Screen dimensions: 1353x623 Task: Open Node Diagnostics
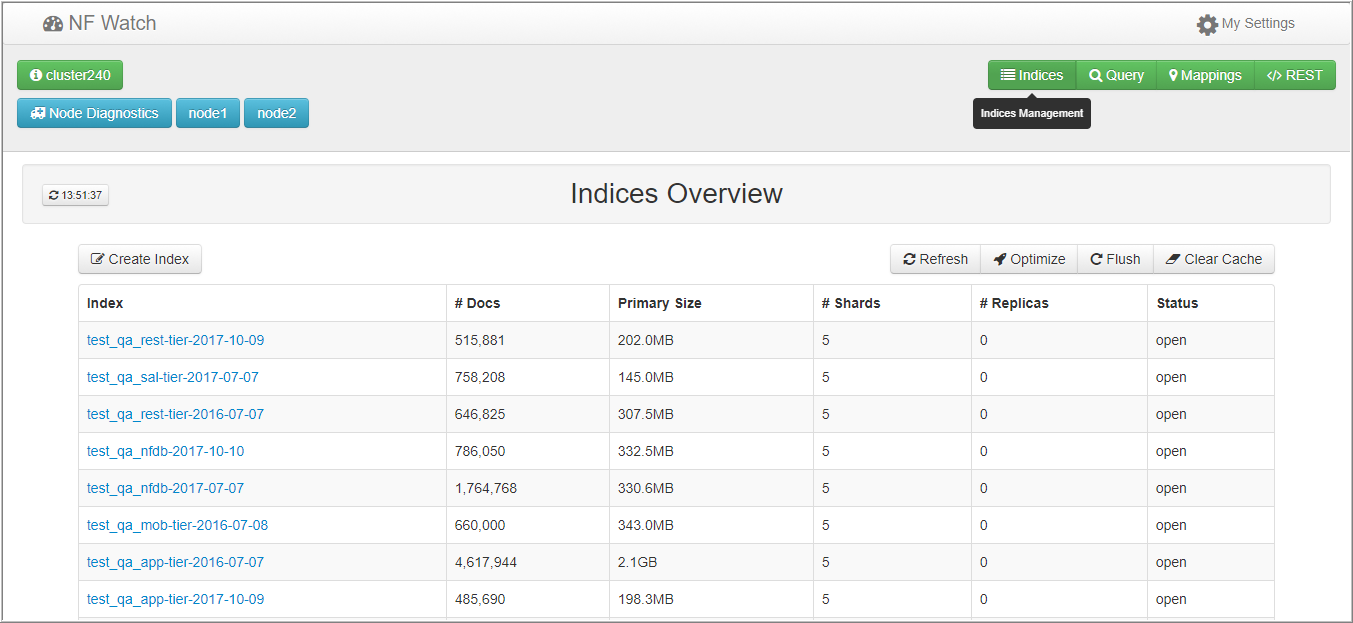point(95,113)
